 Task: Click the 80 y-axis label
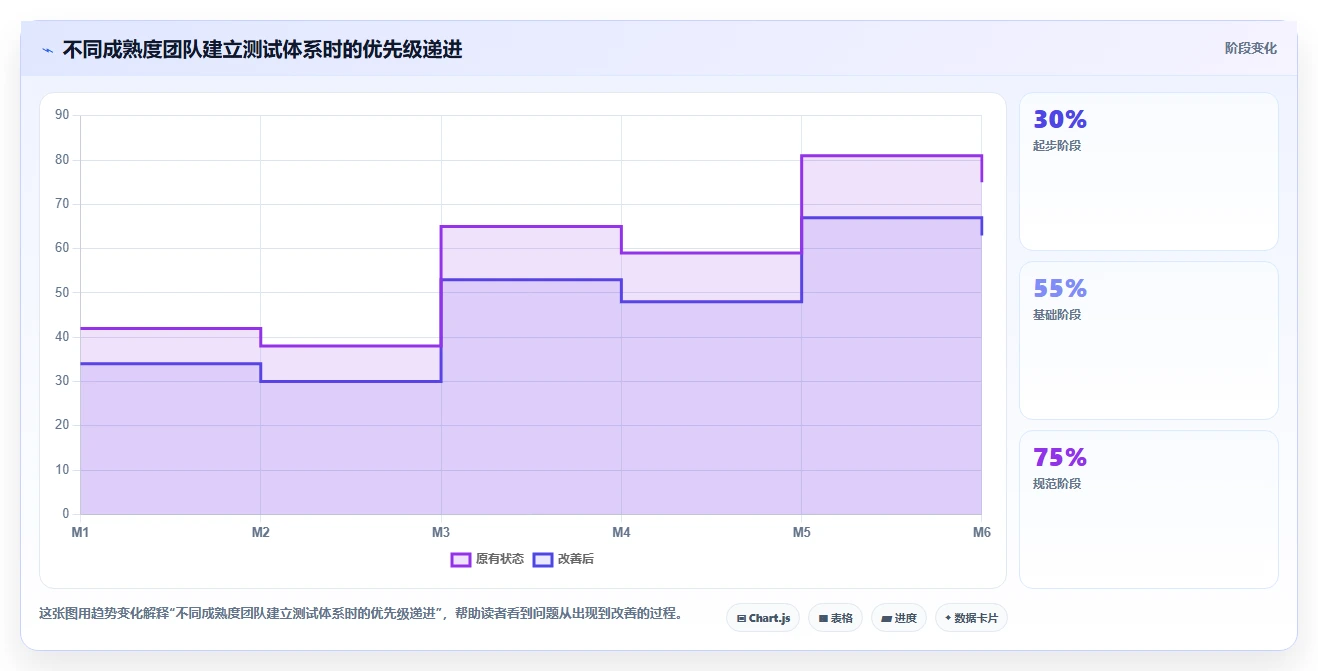coord(62,160)
